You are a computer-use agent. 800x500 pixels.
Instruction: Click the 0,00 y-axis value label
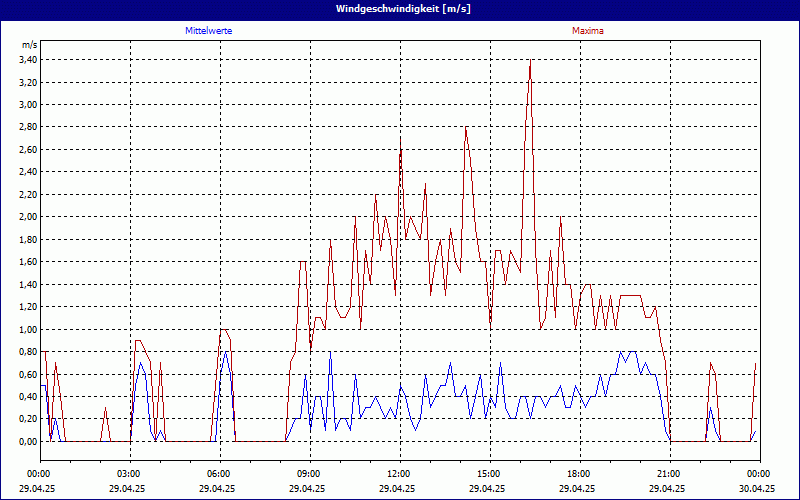(x=28, y=442)
